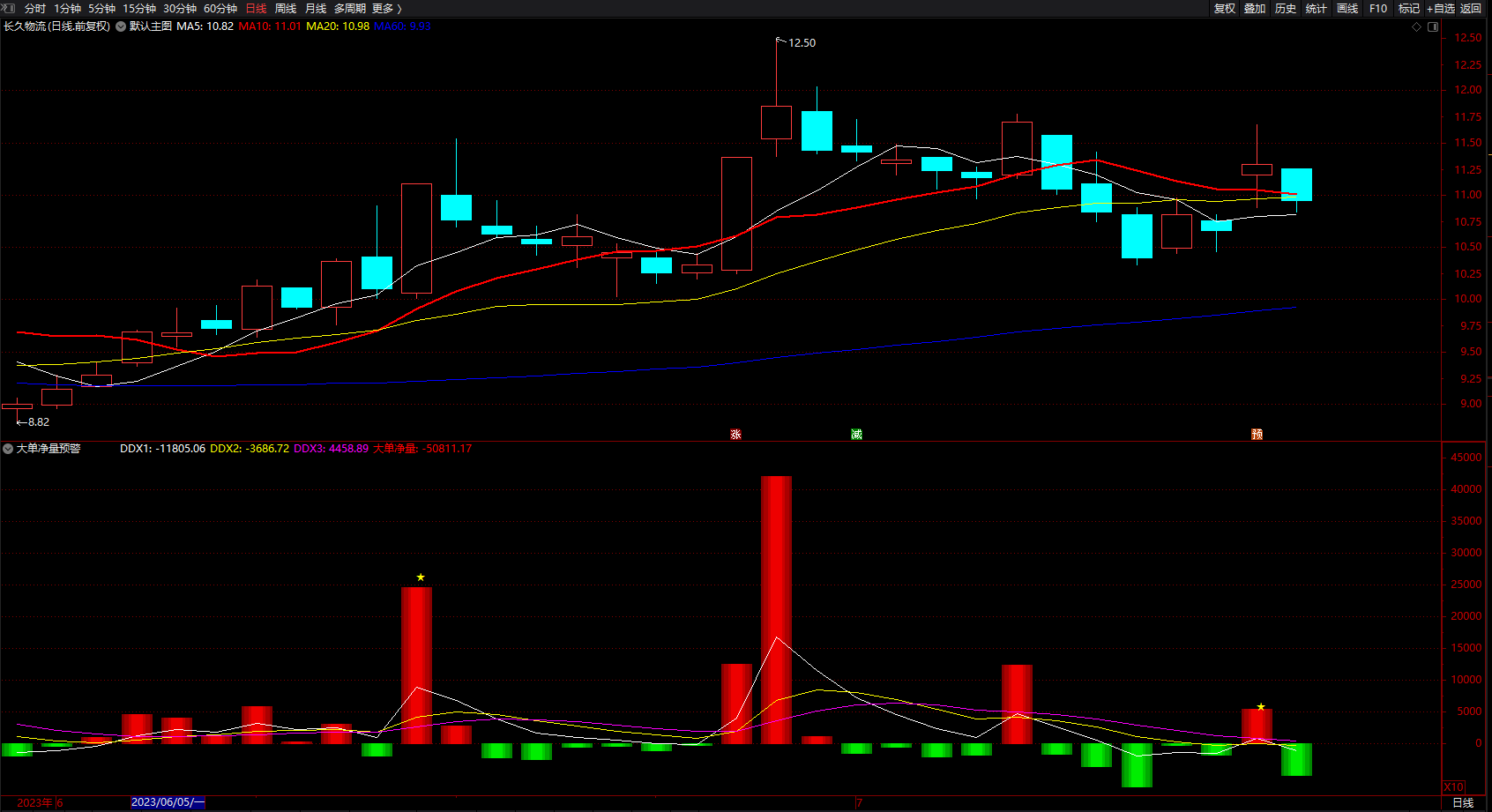Click the red 大单净量: -50811.17 label
Image resolution: width=1492 pixels, height=812 pixels.
coord(422,449)
